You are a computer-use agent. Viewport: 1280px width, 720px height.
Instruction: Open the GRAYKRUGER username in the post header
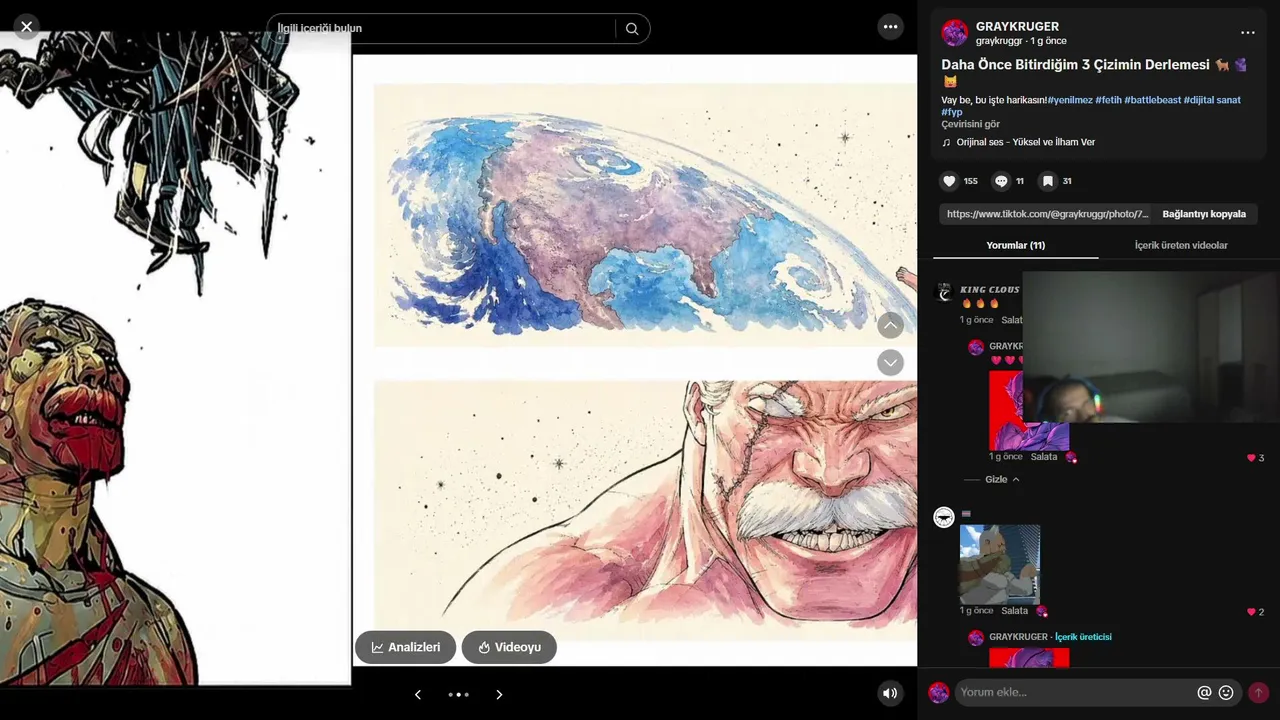[1017, 26]
